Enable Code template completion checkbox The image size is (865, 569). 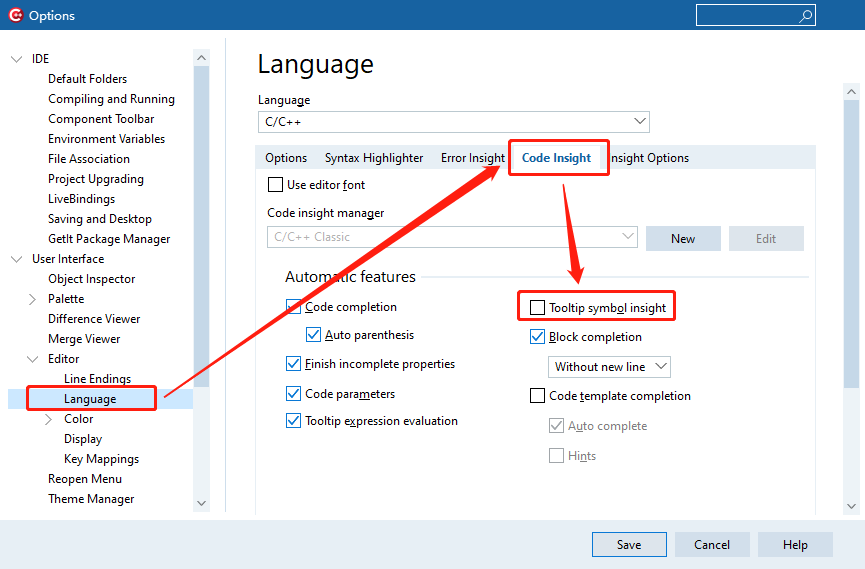(x=537, y=396)
